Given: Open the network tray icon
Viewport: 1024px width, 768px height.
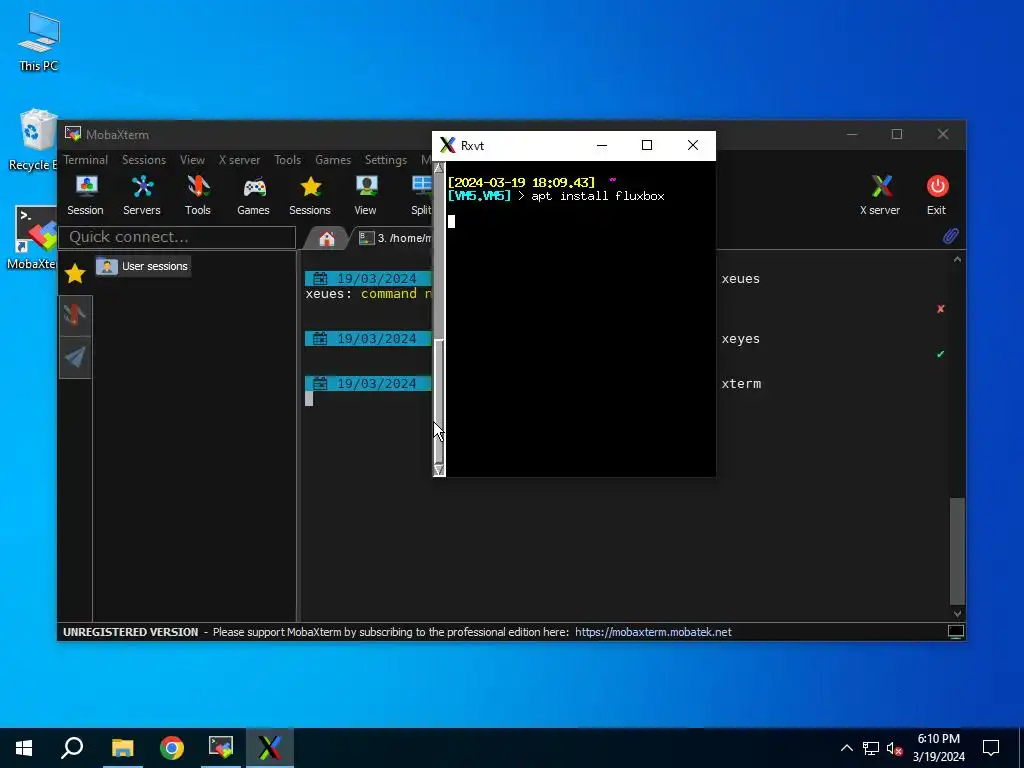Looking at the screenshot, I should (x=871, y=748).
